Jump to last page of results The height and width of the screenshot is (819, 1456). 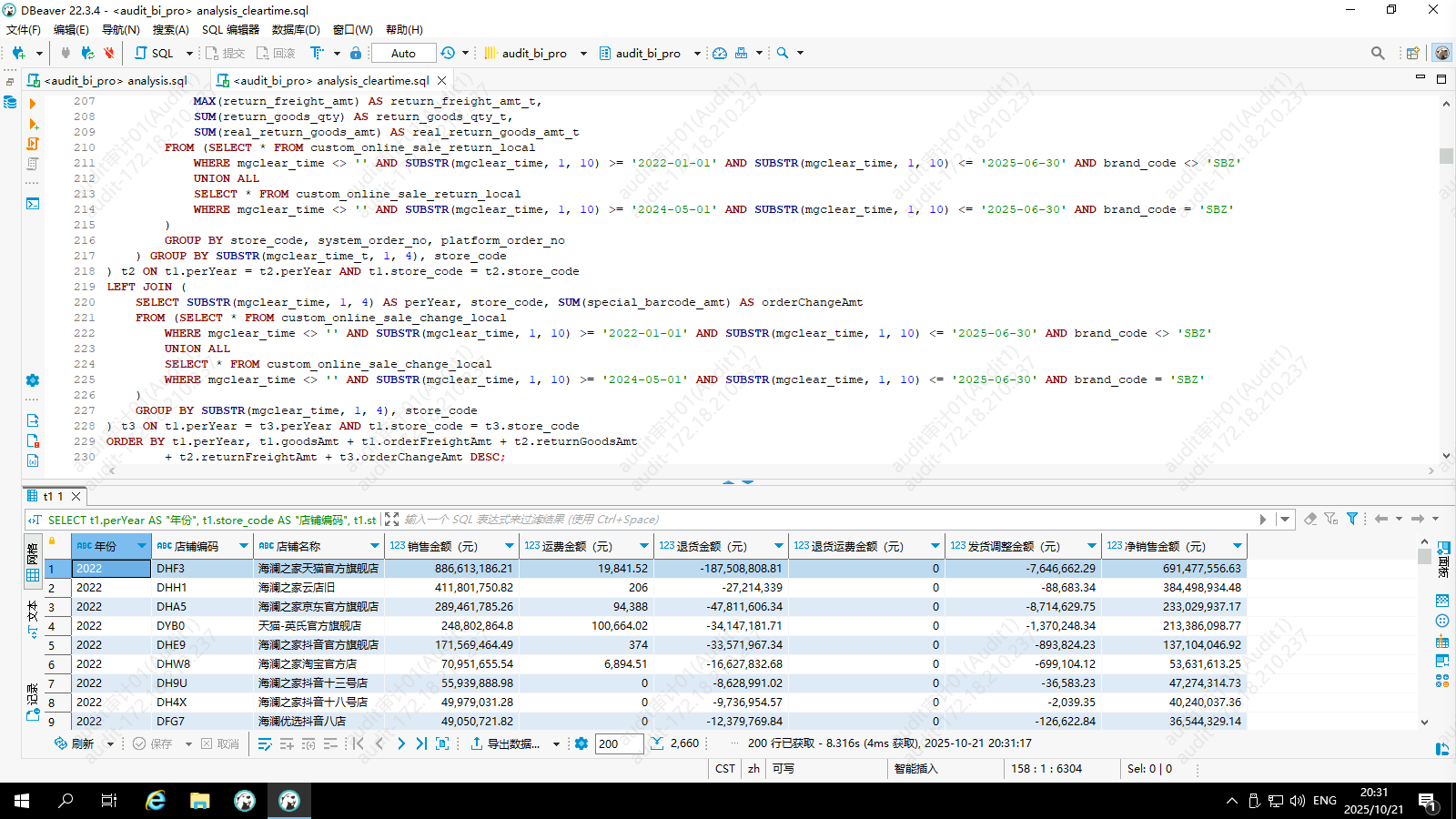pos(421,743)
